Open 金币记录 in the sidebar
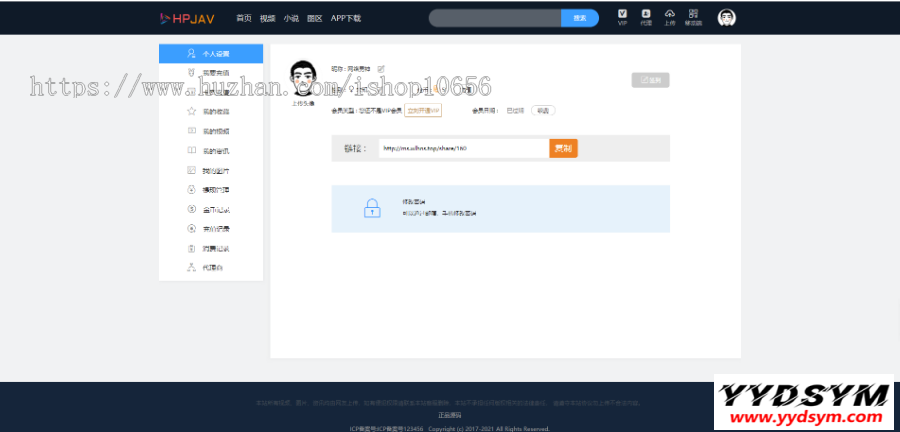The height and width of the screenshot is (432, 900). click(x=211, y=209)
